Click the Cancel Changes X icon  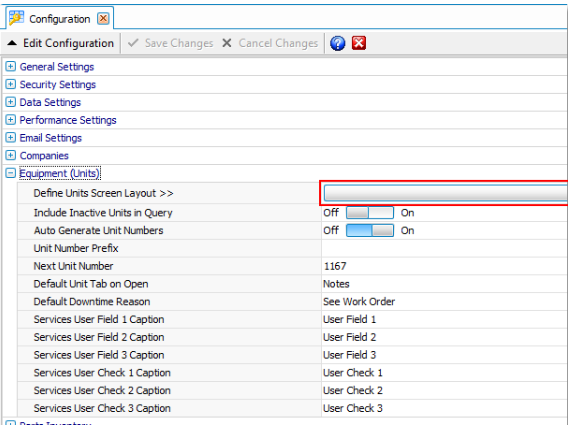coord(227,43)
